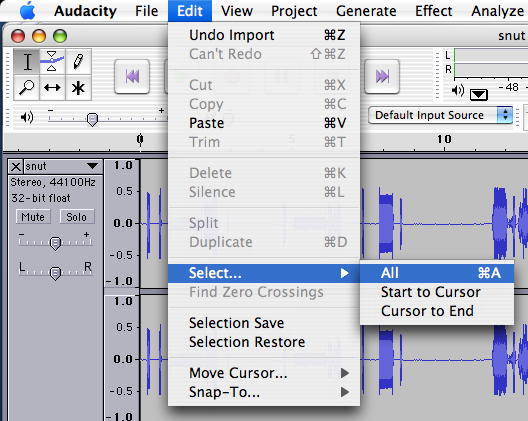Viewport: 528px width, 421px height.
Task: Click the Skip to End button
Action: coord(382,76)
